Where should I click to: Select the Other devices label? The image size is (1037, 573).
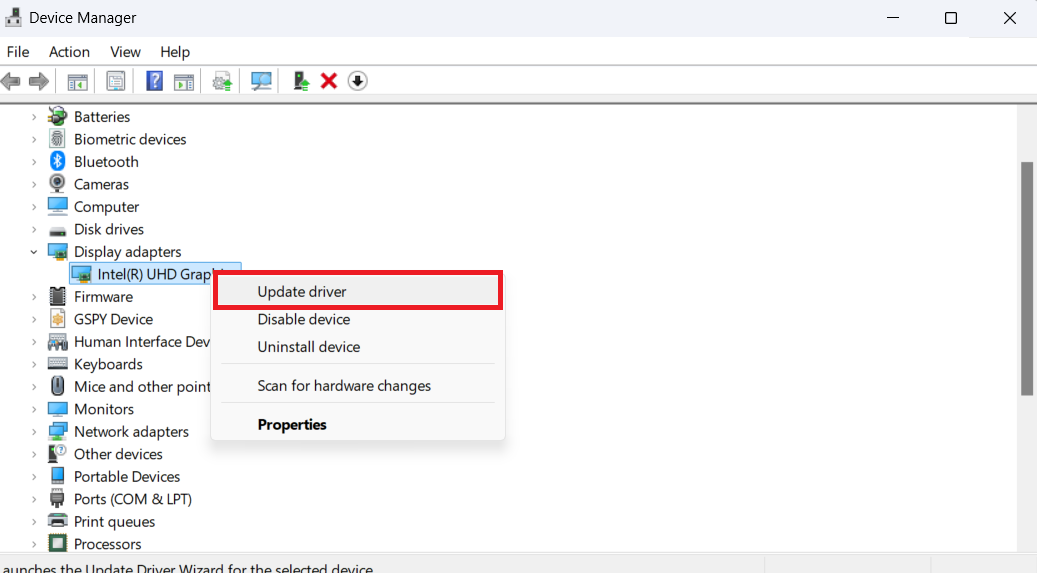click(x=118, y=454)
